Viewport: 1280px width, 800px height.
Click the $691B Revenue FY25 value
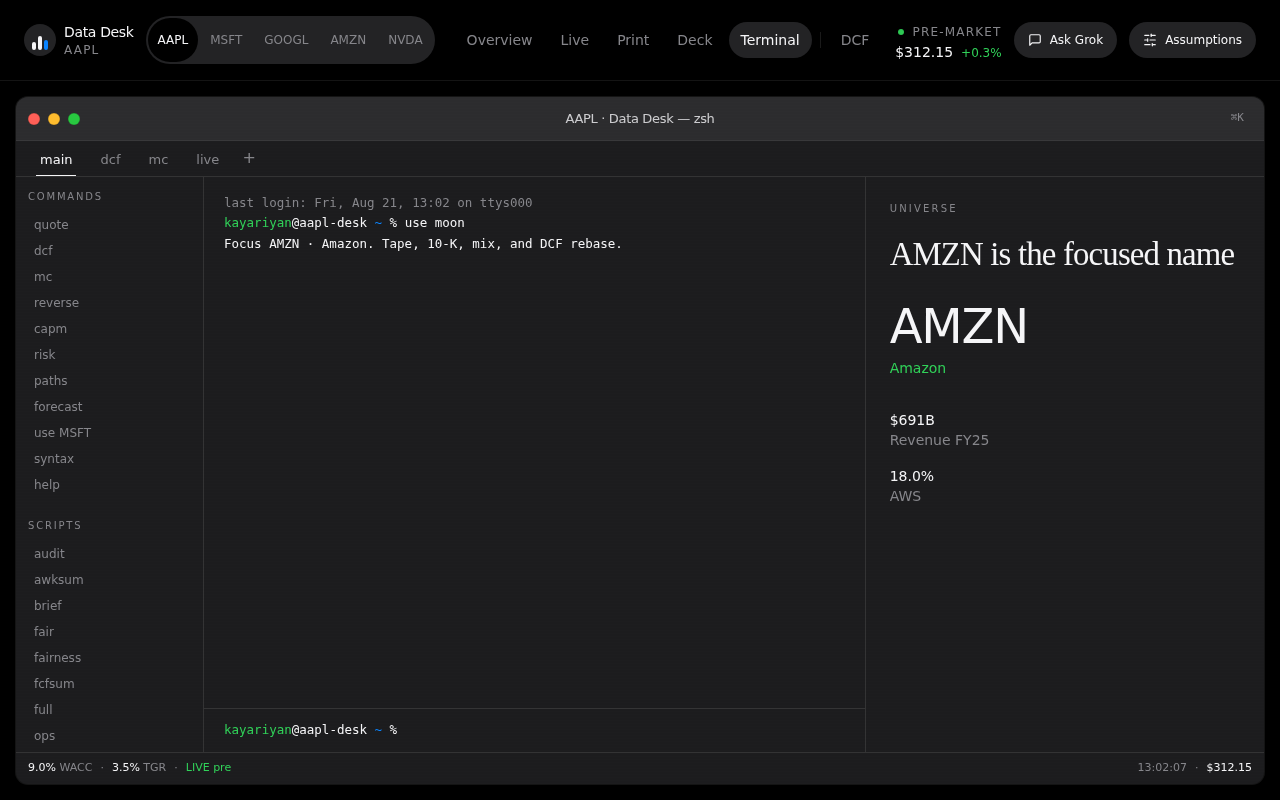click(912, 420)
